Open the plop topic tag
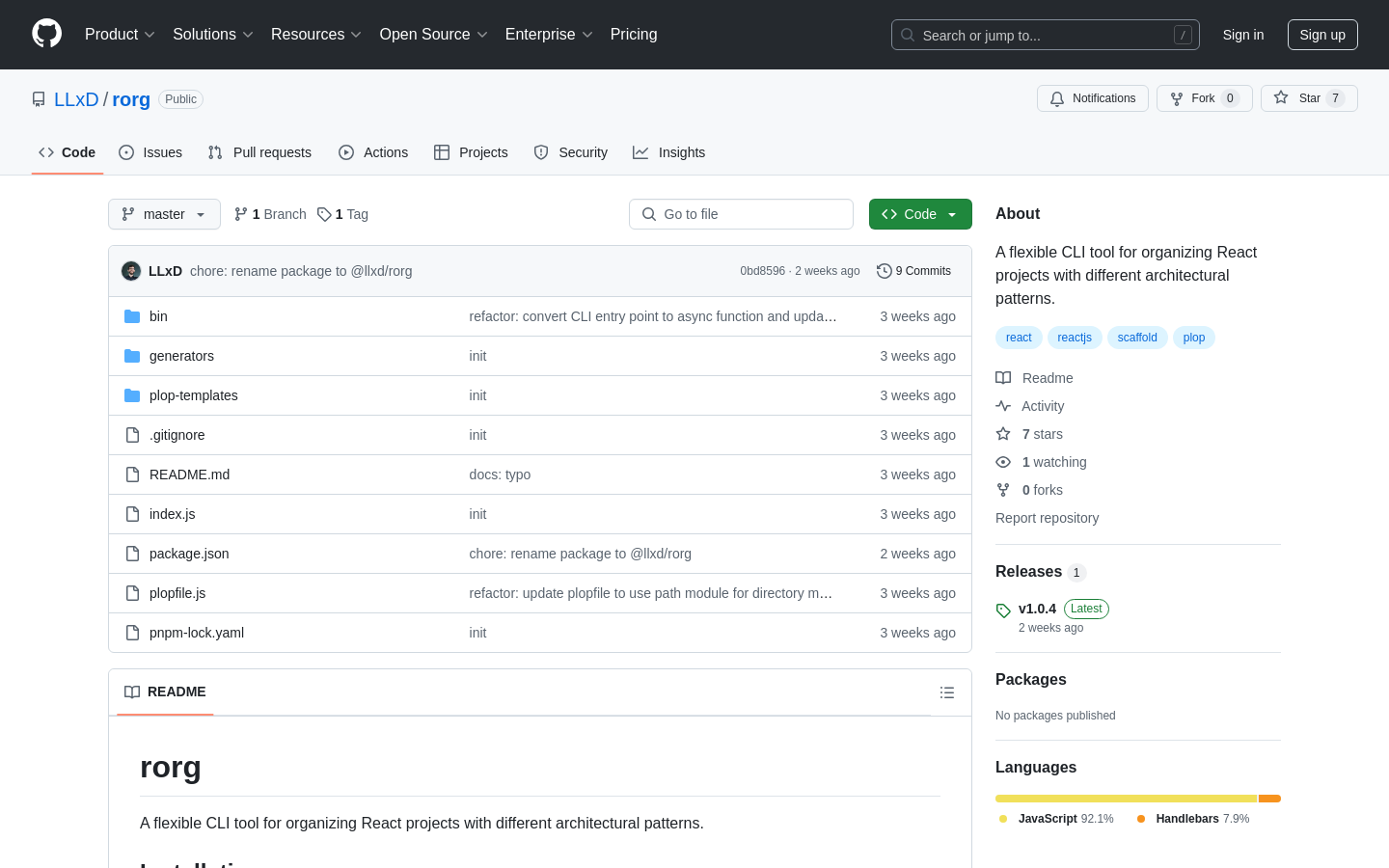This screenshot has height=868, width=1389. (1194, 338)
